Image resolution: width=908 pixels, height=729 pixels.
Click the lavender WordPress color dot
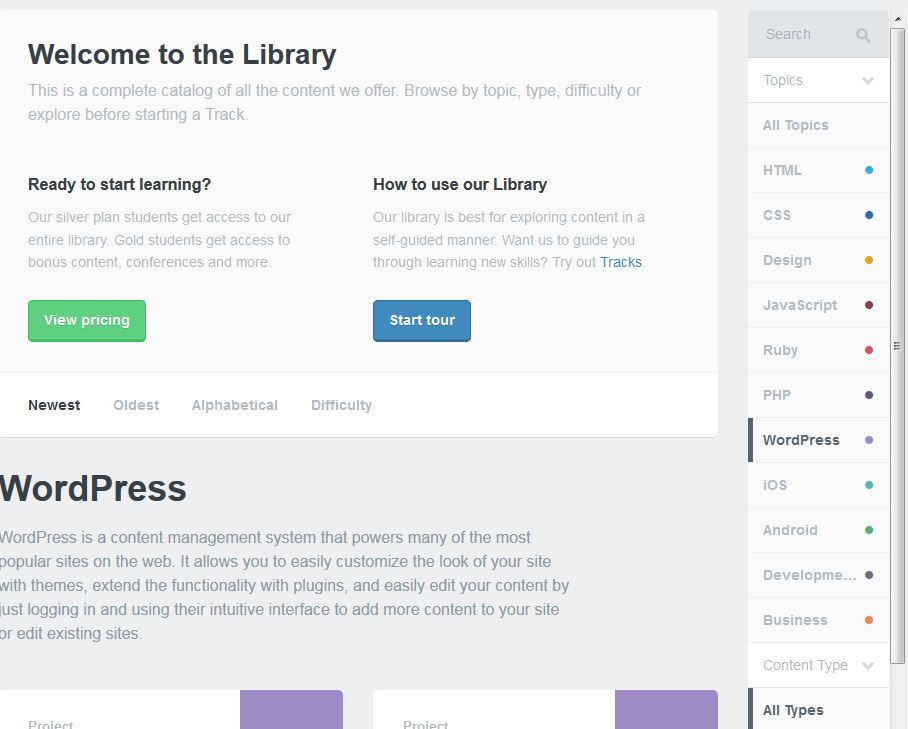pos(869,440)
